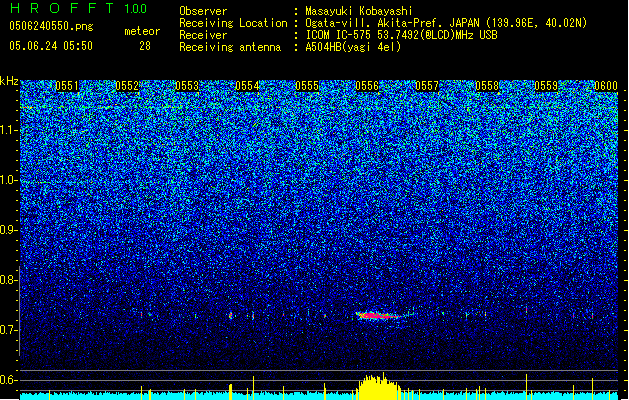The height and width of the screenshot is (400, 629).
Task: Click the meteor count value 28
Action: 145,46
